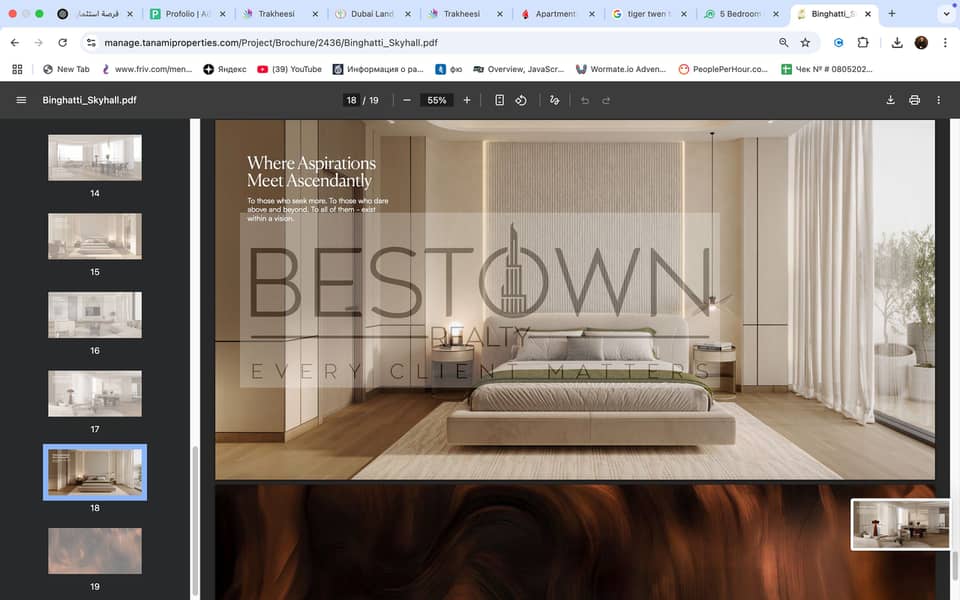Select the Binghatti_S tab
The image size is (960, 600).
click(832, 13)
